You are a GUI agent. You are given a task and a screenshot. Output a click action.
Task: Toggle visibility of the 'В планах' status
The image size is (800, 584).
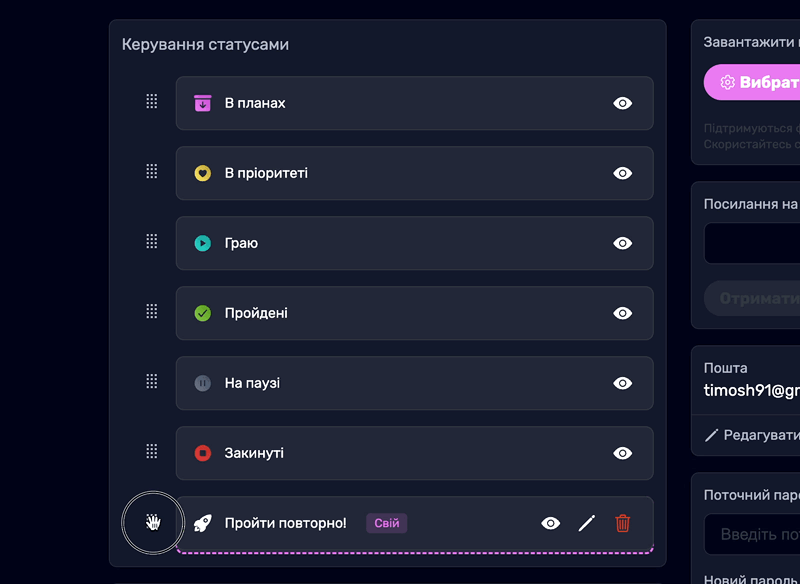click(622, 103)
